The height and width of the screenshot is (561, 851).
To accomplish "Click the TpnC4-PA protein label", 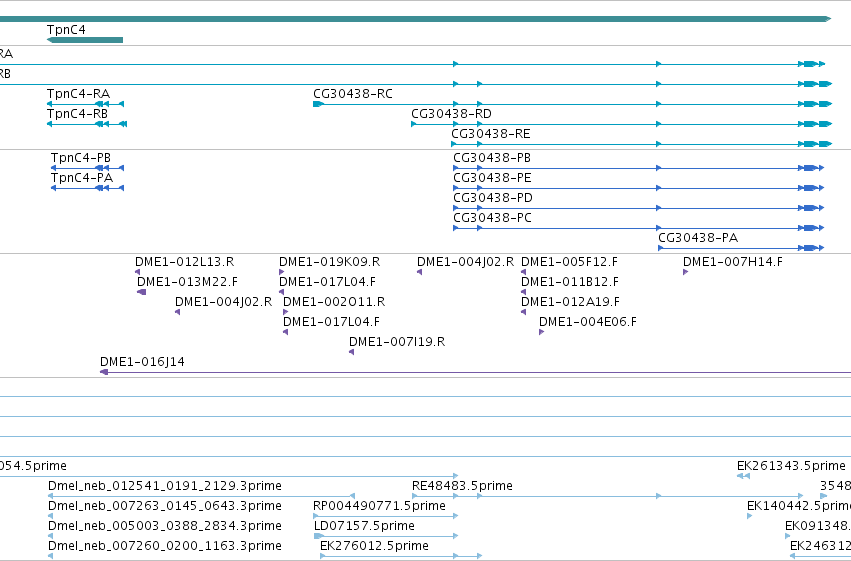I will [82, 178].
